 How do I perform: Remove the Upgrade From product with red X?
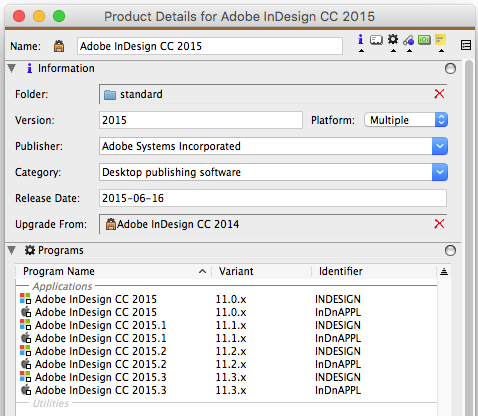click(439, 224)
